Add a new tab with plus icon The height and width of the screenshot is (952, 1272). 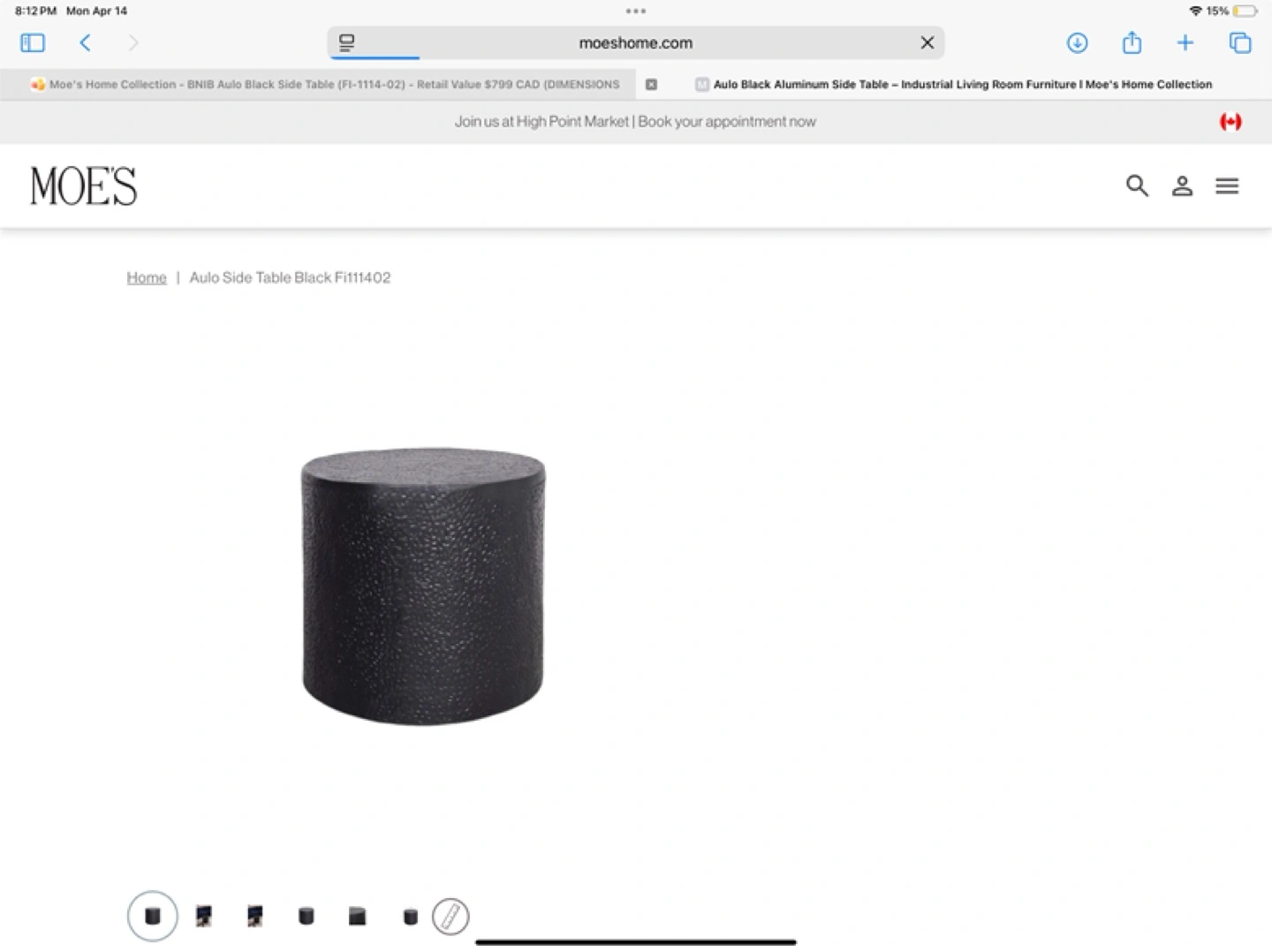tap(1185, 42)
